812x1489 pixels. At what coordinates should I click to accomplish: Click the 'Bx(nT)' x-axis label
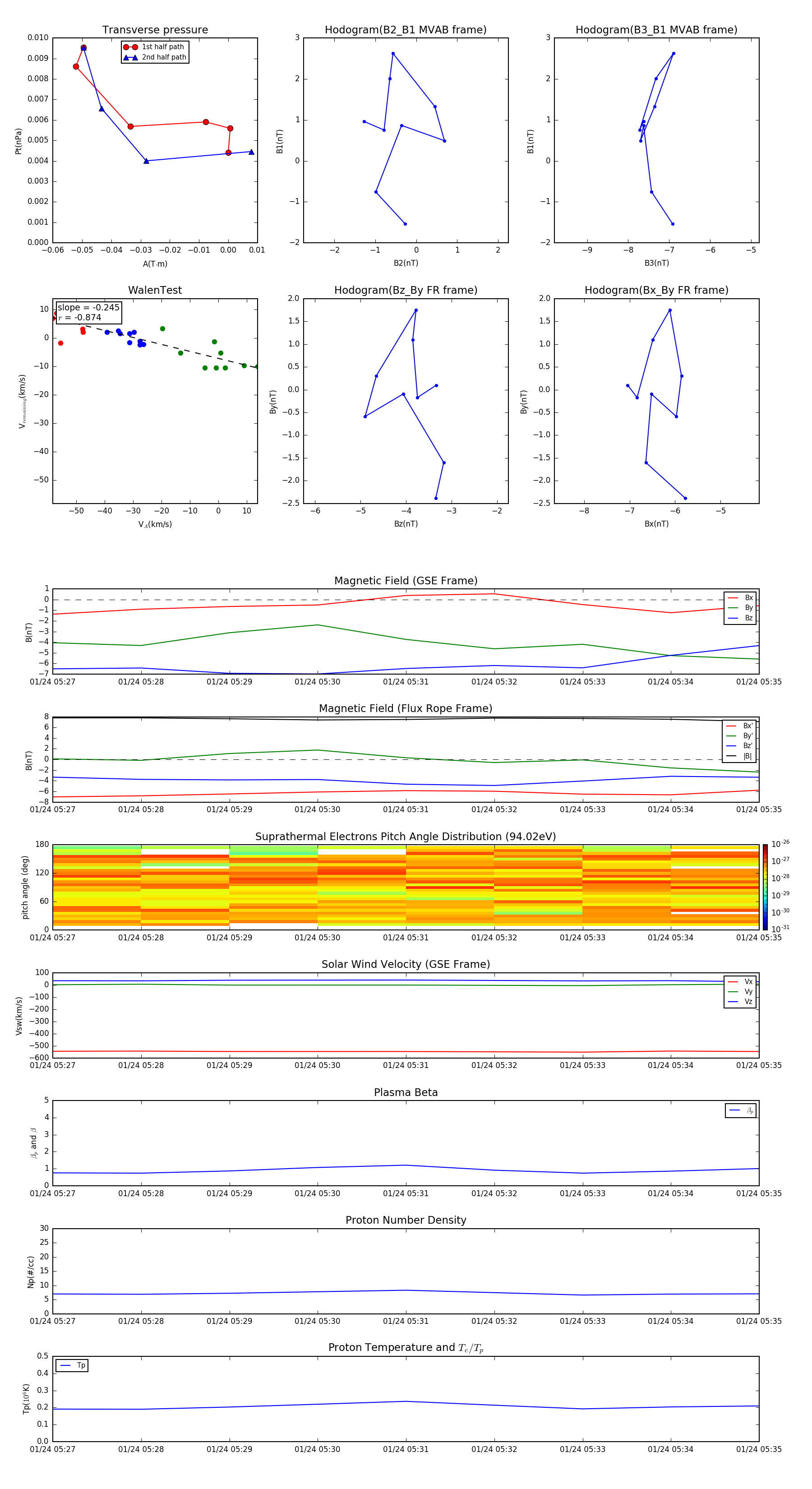[656, 524]
